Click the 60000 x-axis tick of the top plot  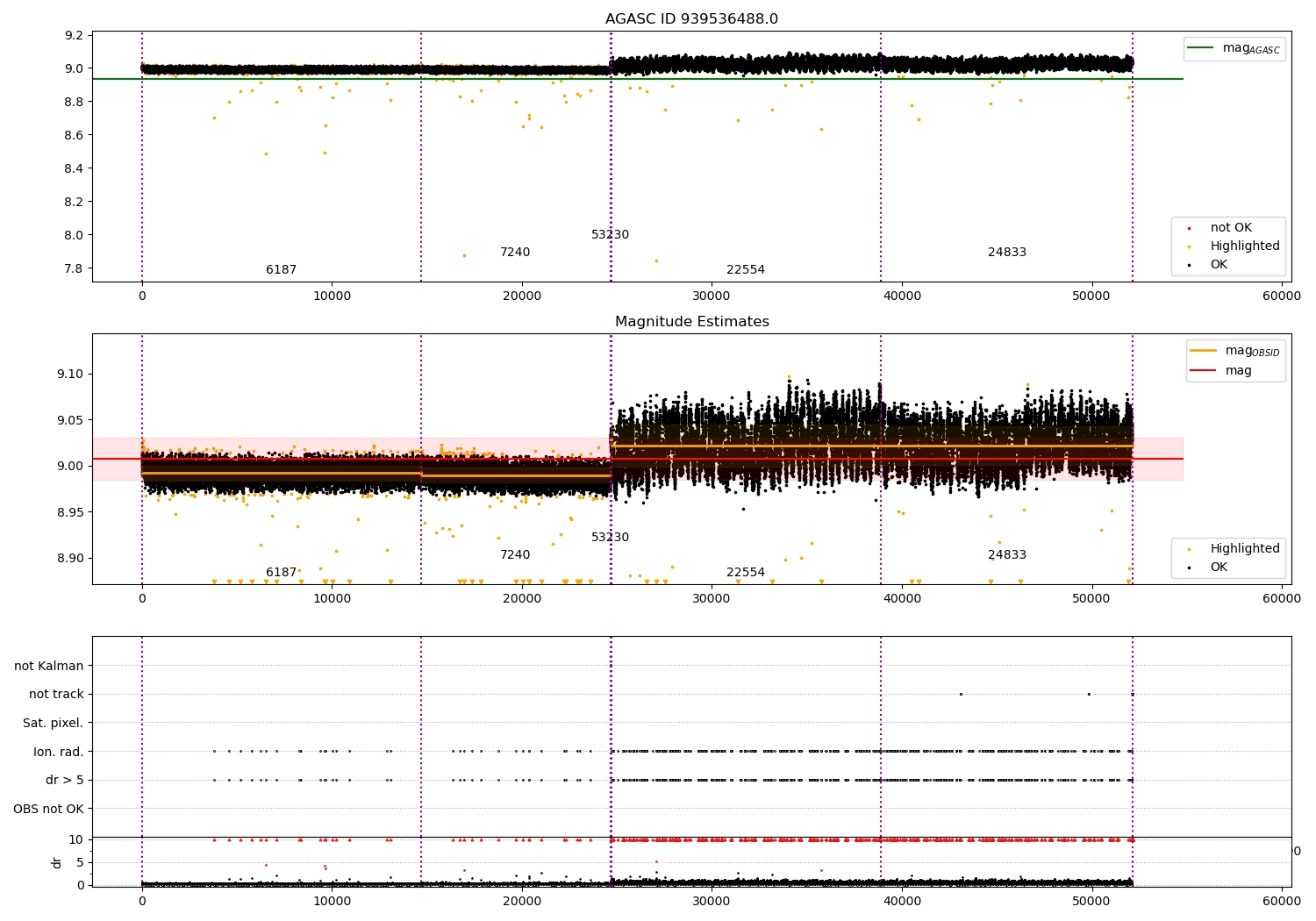tap(1282, 296)
